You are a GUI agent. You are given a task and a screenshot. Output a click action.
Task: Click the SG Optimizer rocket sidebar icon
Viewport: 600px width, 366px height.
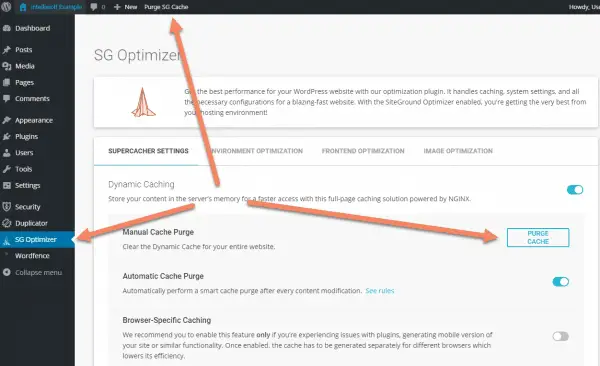pos(7,240)
